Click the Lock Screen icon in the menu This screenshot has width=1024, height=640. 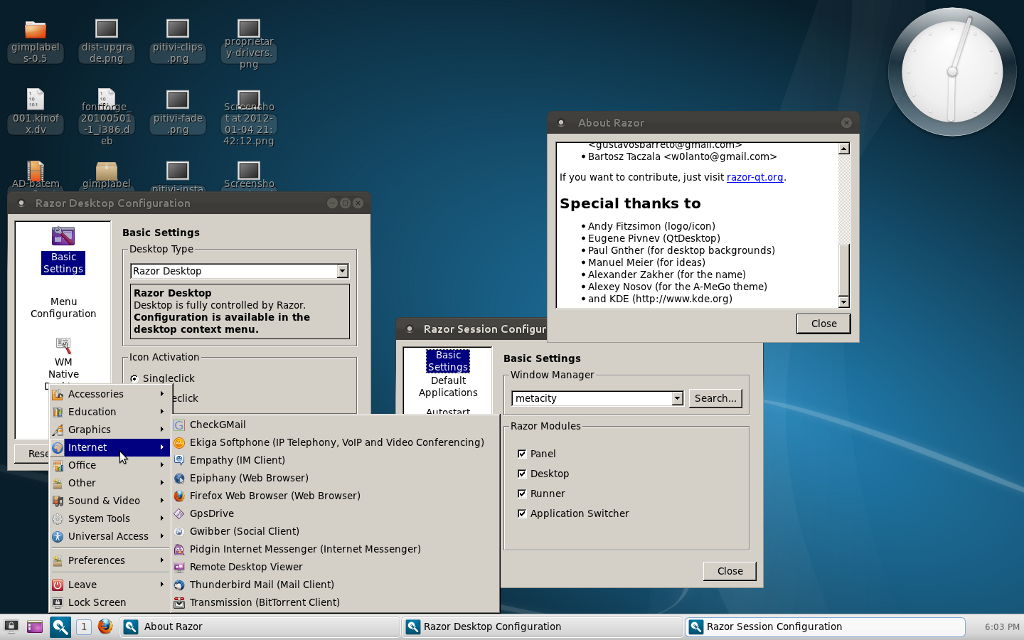58,603
